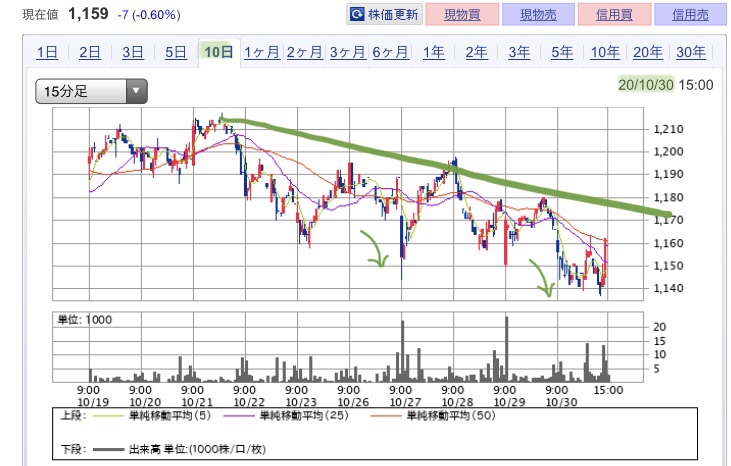Open the 信用買 order link

pos(614,14)
